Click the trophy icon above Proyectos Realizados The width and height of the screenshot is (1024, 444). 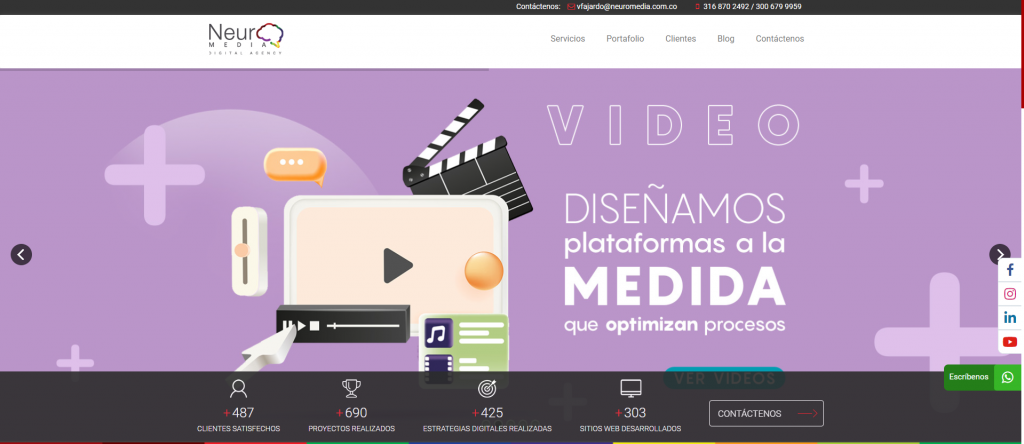(351, 388)
